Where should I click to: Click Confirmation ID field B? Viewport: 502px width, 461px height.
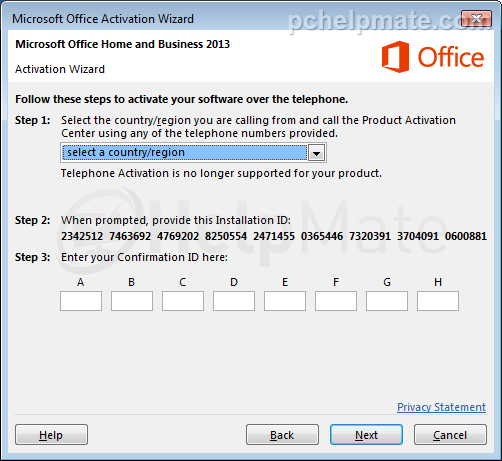click(x=132, y=301)
